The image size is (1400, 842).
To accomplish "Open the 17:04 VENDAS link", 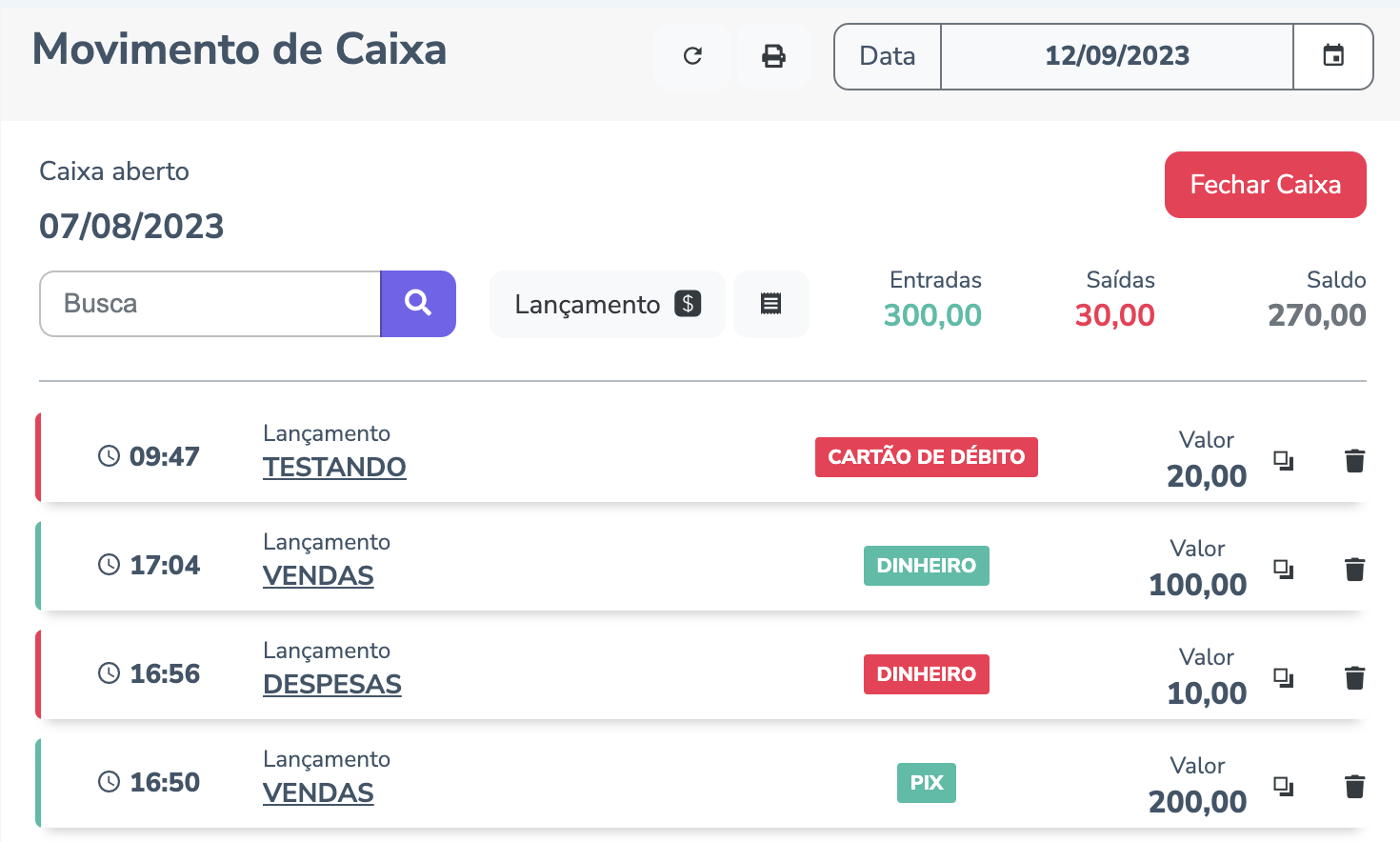I will [x=318, y=576].
